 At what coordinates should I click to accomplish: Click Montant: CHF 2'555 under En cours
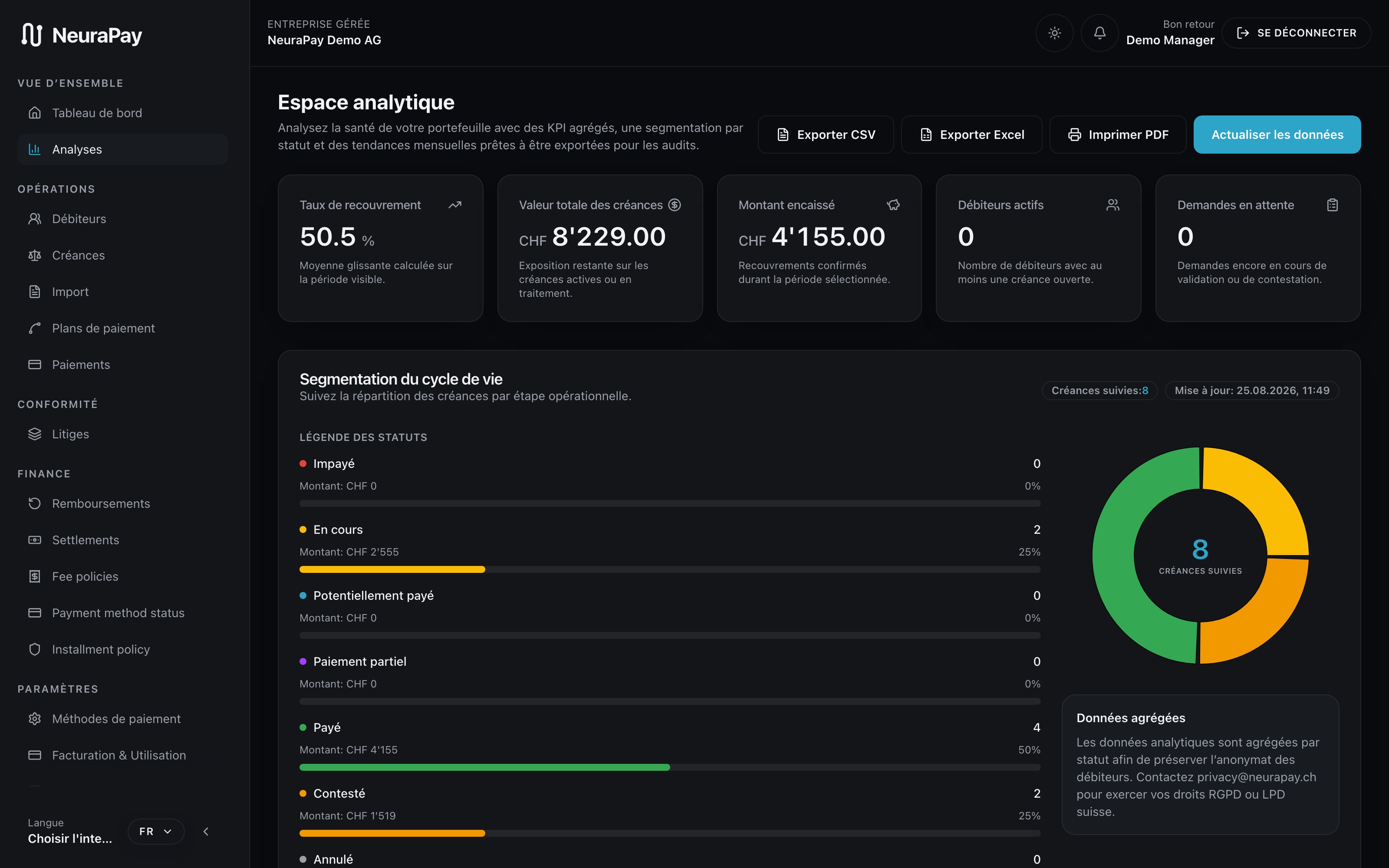click(x=349, y=552)
